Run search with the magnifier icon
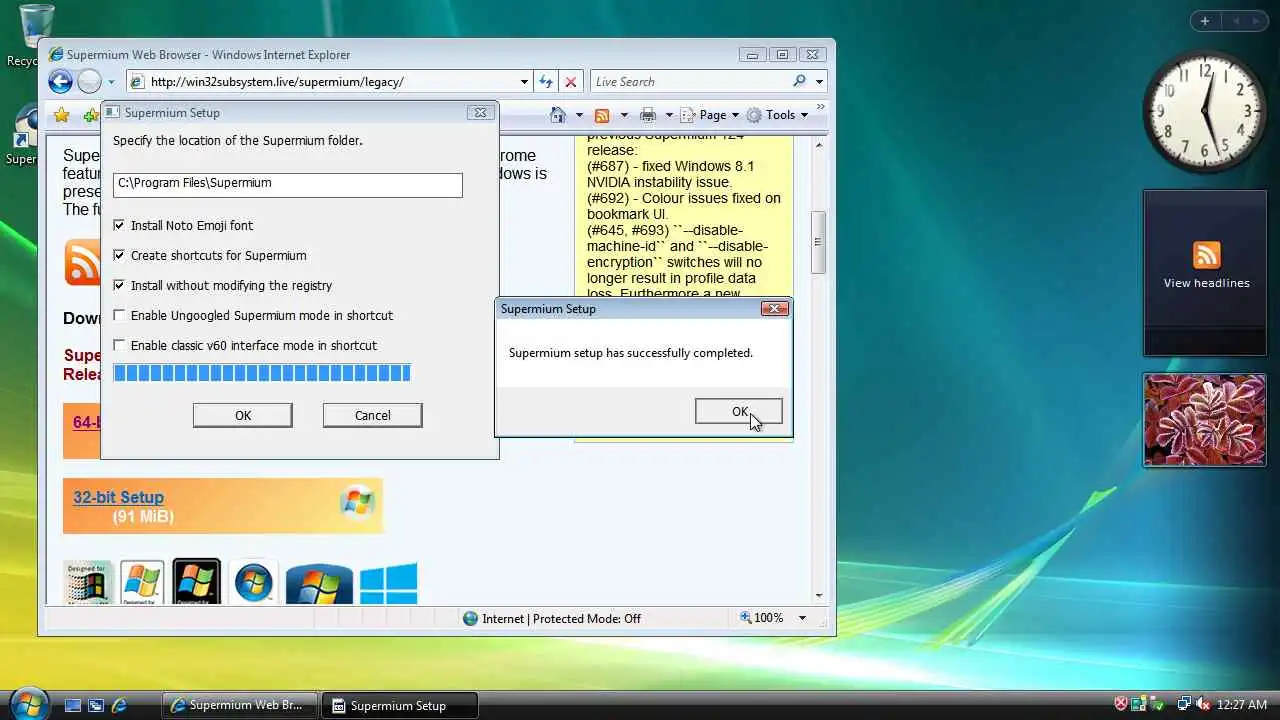 [799, 82]
